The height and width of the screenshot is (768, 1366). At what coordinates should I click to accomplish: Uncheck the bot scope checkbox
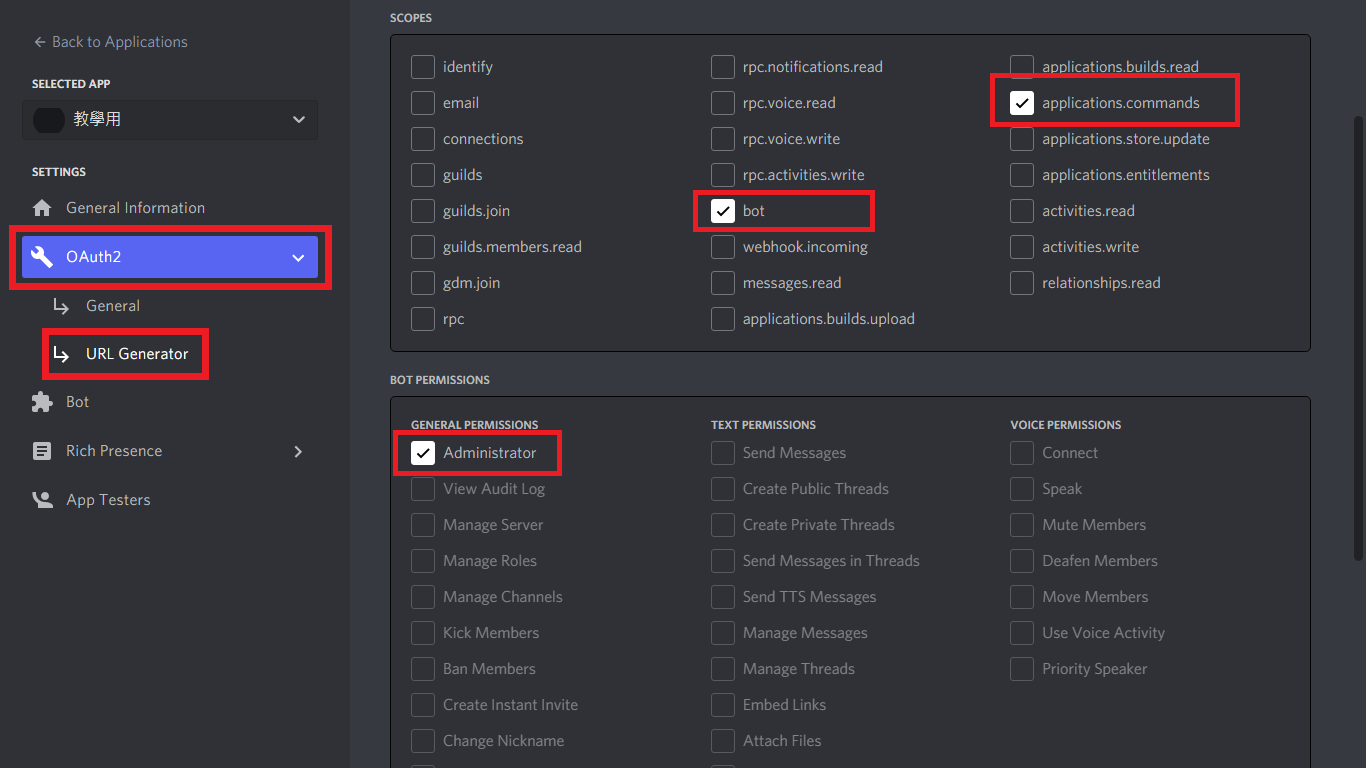[722, 211]
